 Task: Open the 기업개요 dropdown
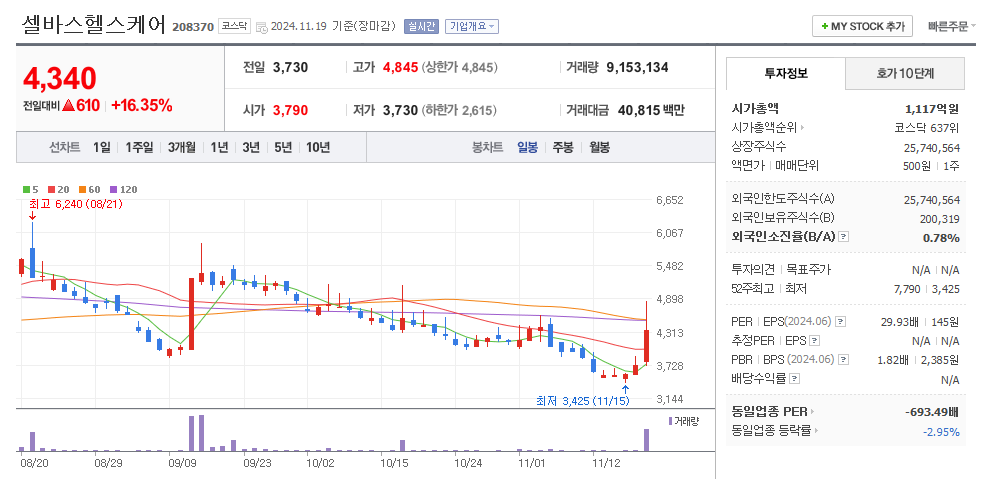472,27
